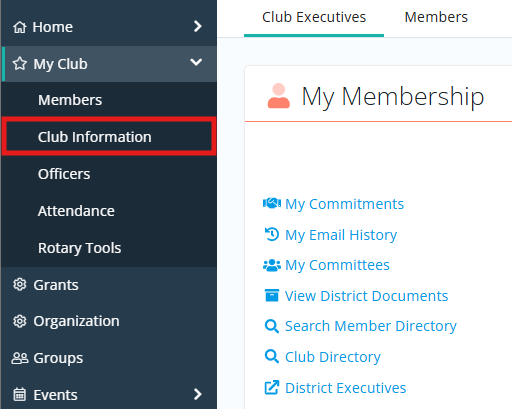Click the group icon beside My Committees
The height and width of the screenshot is (409, 512).
(x=272, y=265)
